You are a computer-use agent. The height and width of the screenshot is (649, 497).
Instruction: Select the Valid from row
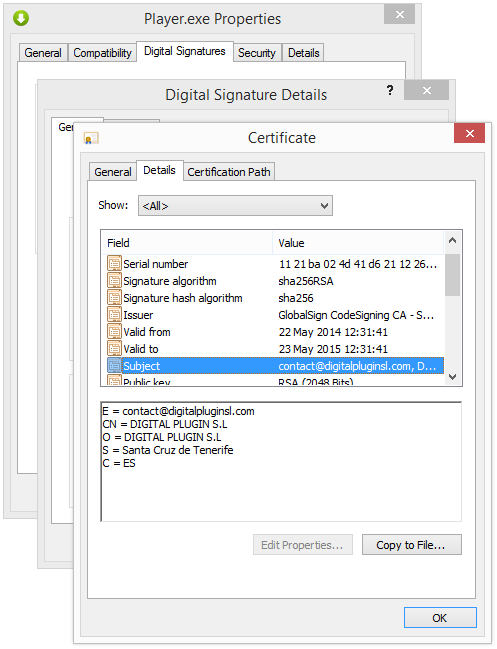point(273,332)
